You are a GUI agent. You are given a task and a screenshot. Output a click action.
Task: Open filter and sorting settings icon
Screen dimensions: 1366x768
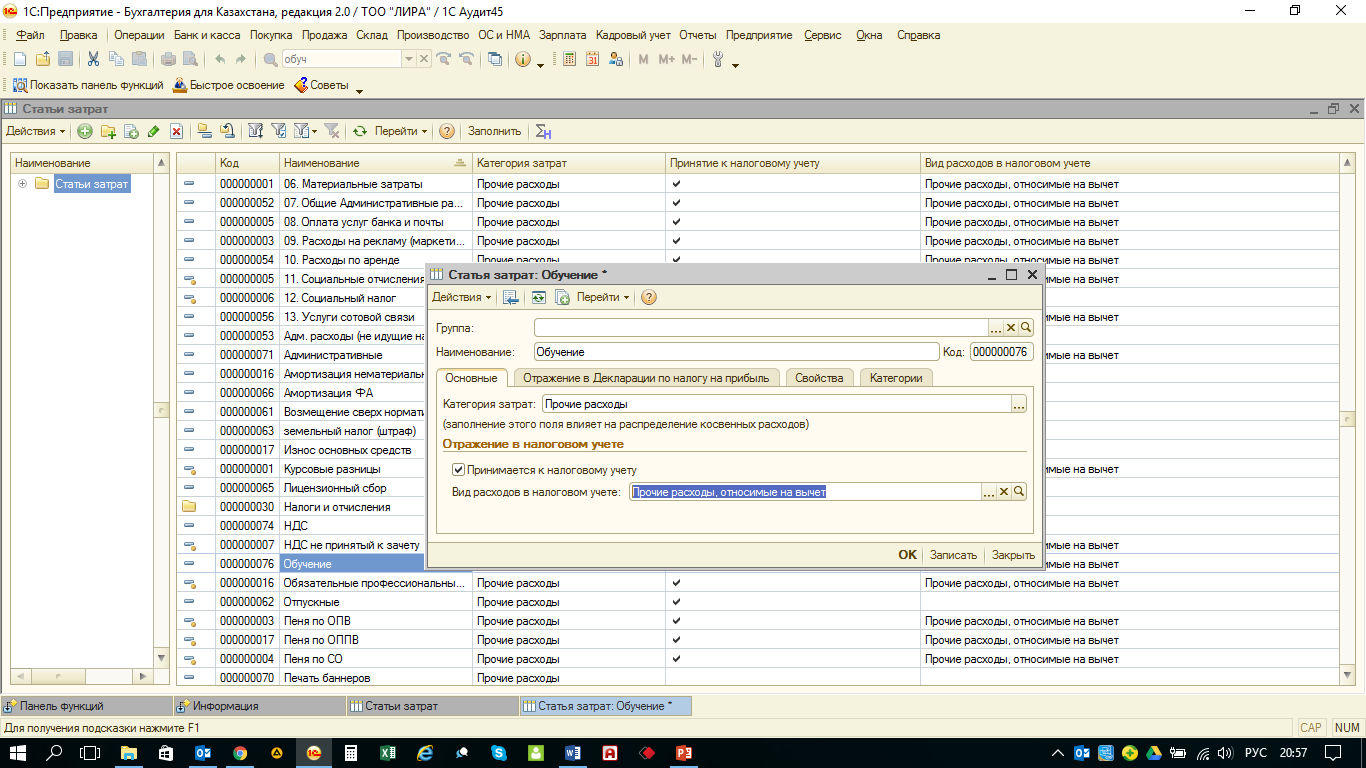256,131
